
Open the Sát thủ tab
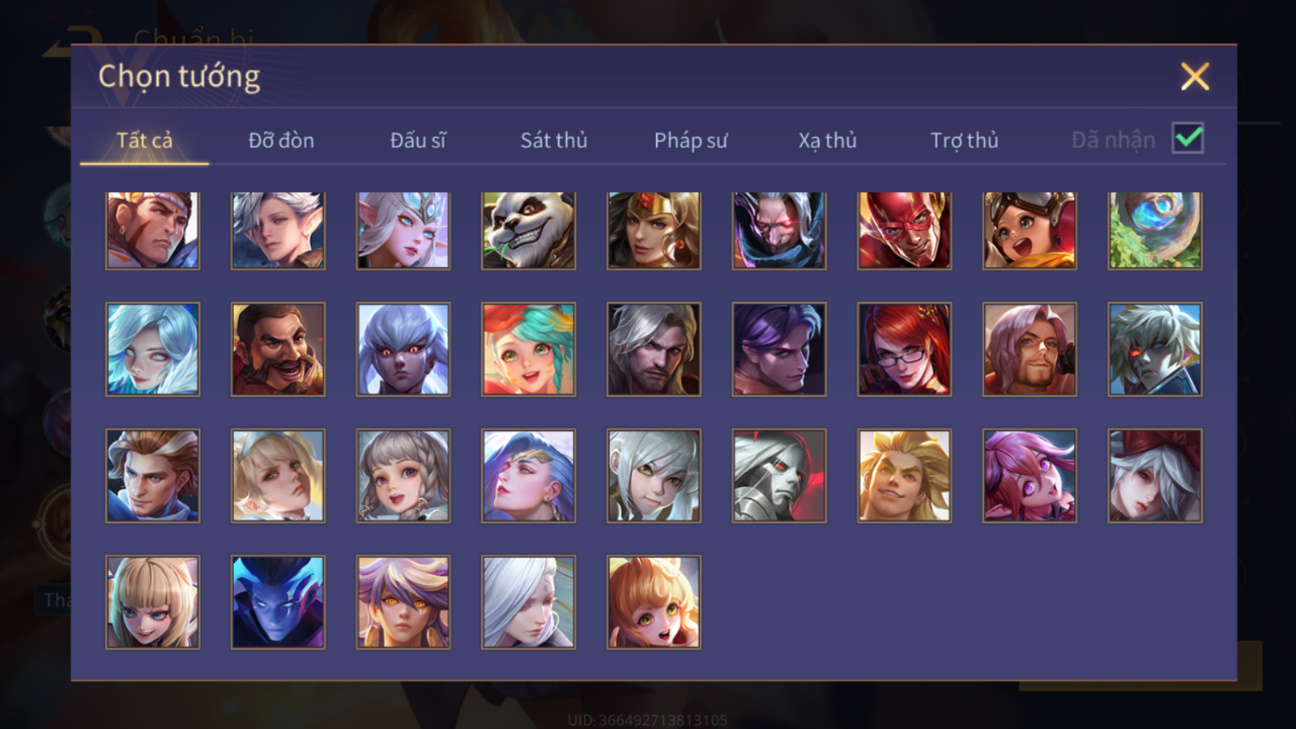pos(553,140)
